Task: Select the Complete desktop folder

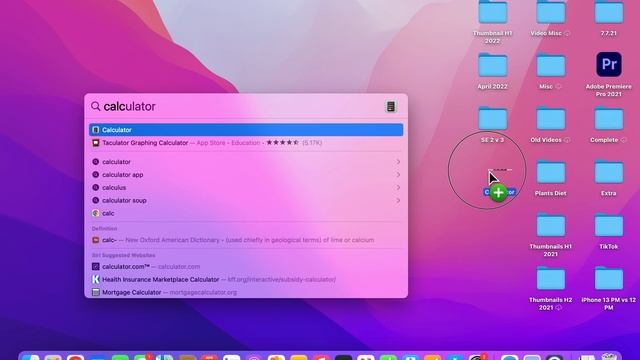Action: [x=609, y=124]
